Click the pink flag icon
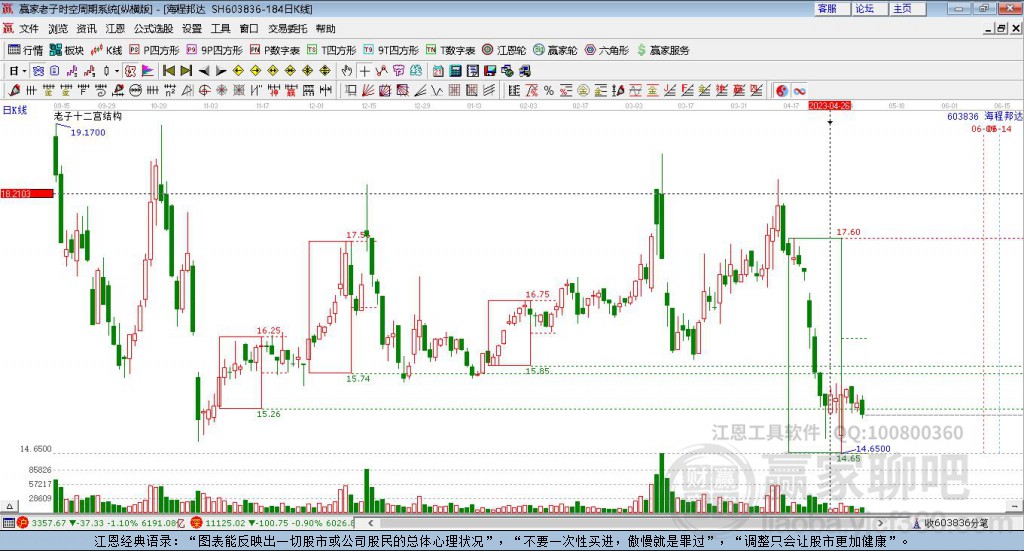Screen dimensions: 1024x551 coord(148,71)
